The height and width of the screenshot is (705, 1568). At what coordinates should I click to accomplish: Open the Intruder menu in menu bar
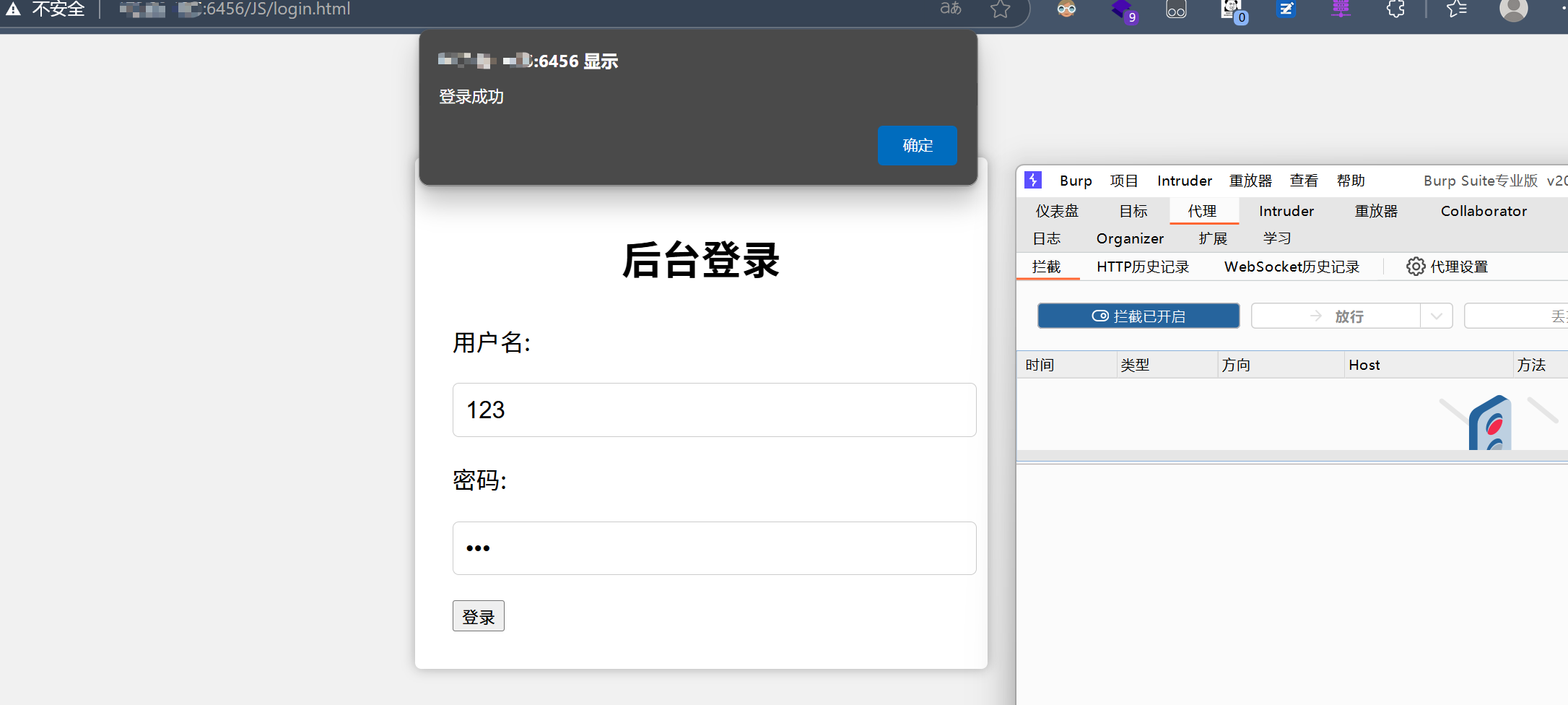click(x=1184, y=181)
